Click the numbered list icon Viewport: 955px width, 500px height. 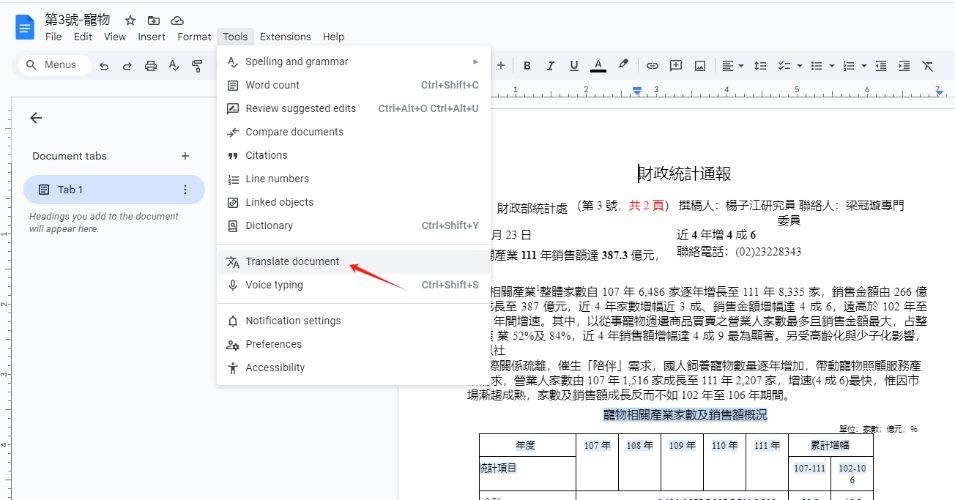849,66
